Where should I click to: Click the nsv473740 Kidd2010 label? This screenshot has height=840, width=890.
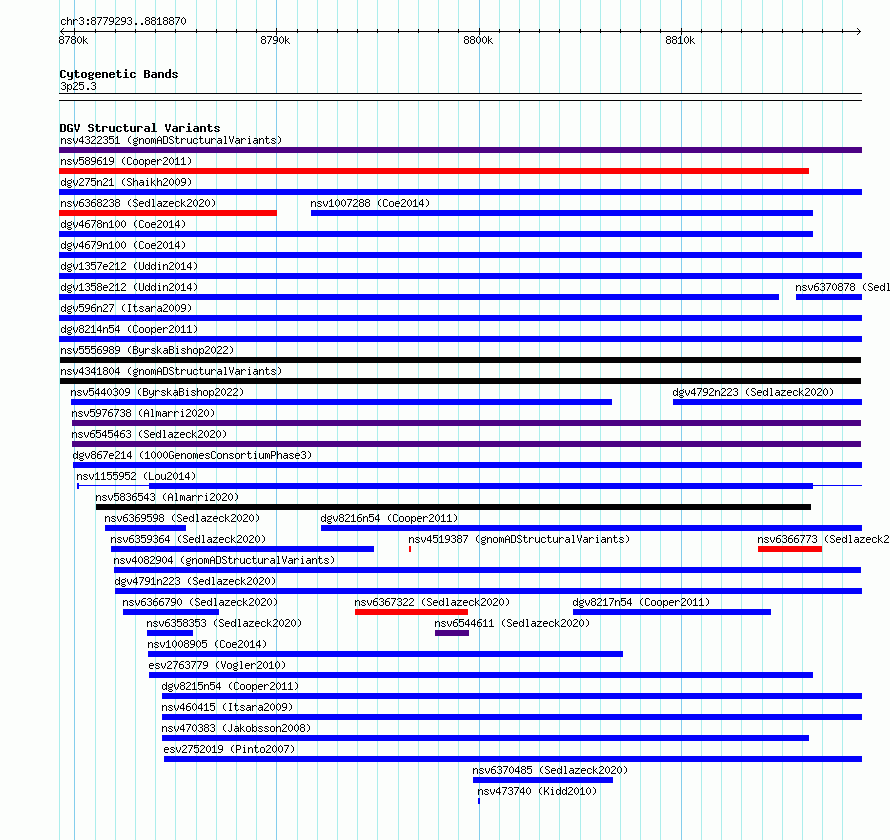538,791
